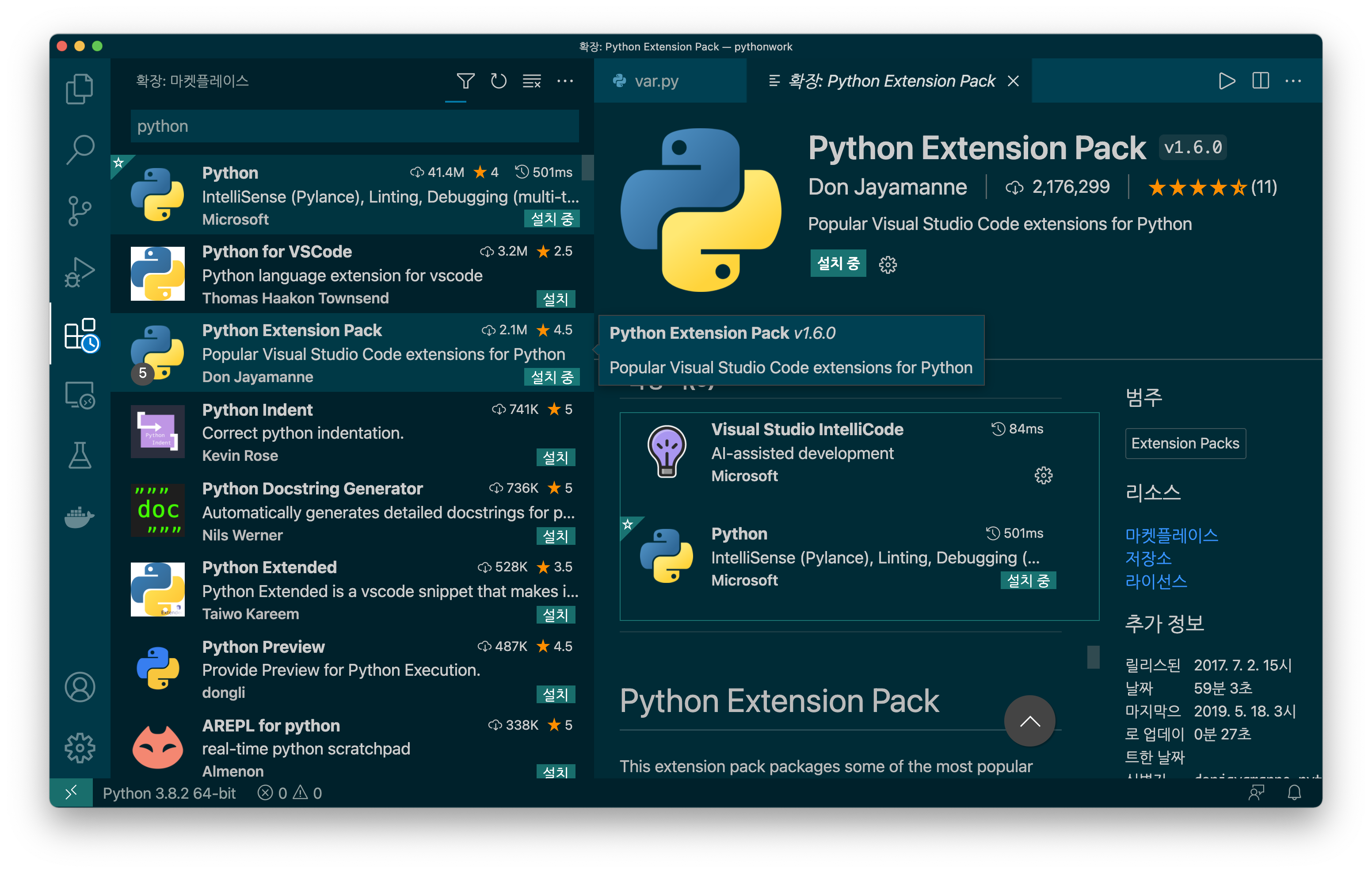Open the Docker view icon

[x=80, y=516]
